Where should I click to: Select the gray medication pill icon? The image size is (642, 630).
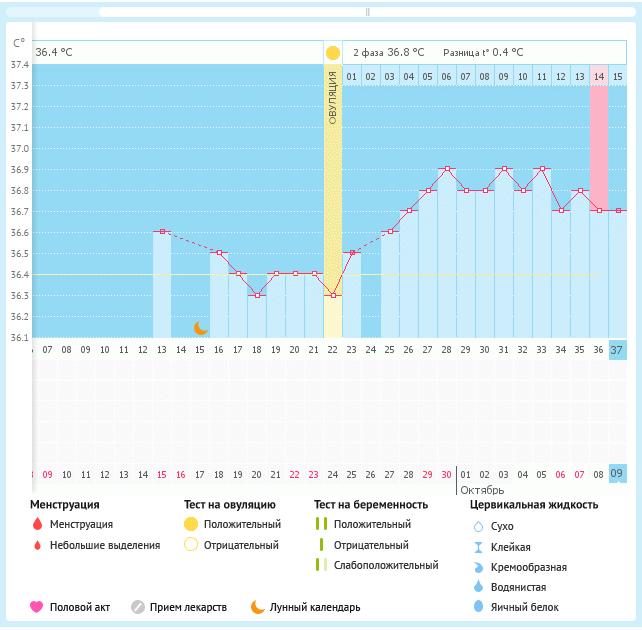click(x=137, y=607)
